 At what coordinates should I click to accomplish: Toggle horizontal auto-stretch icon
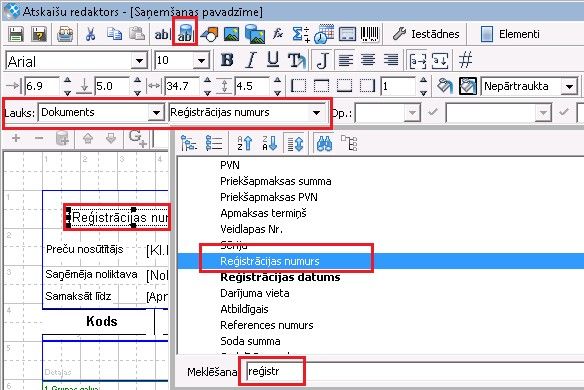[418, 60]
